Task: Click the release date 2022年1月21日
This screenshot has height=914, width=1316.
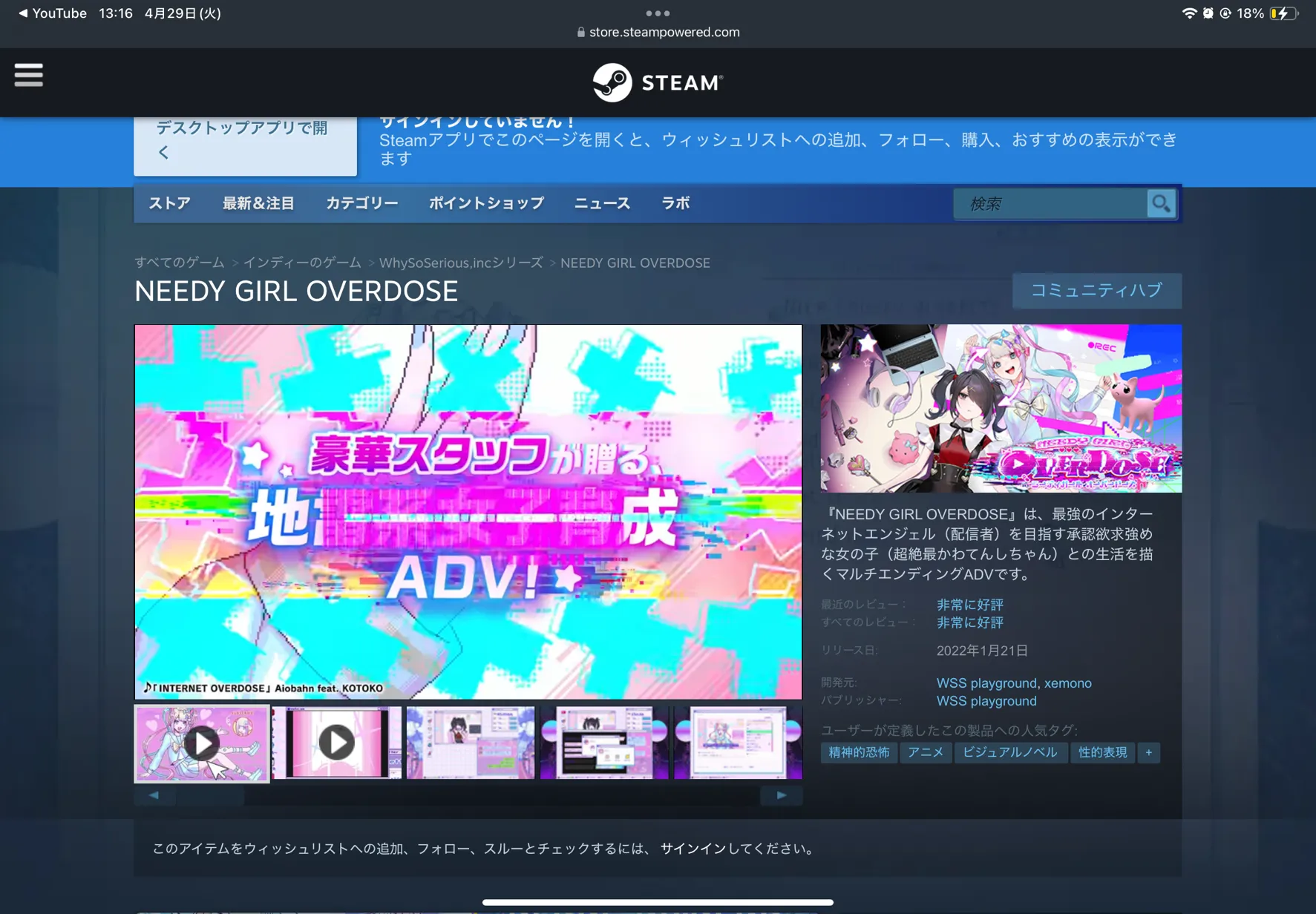Action: coord(982,651)
